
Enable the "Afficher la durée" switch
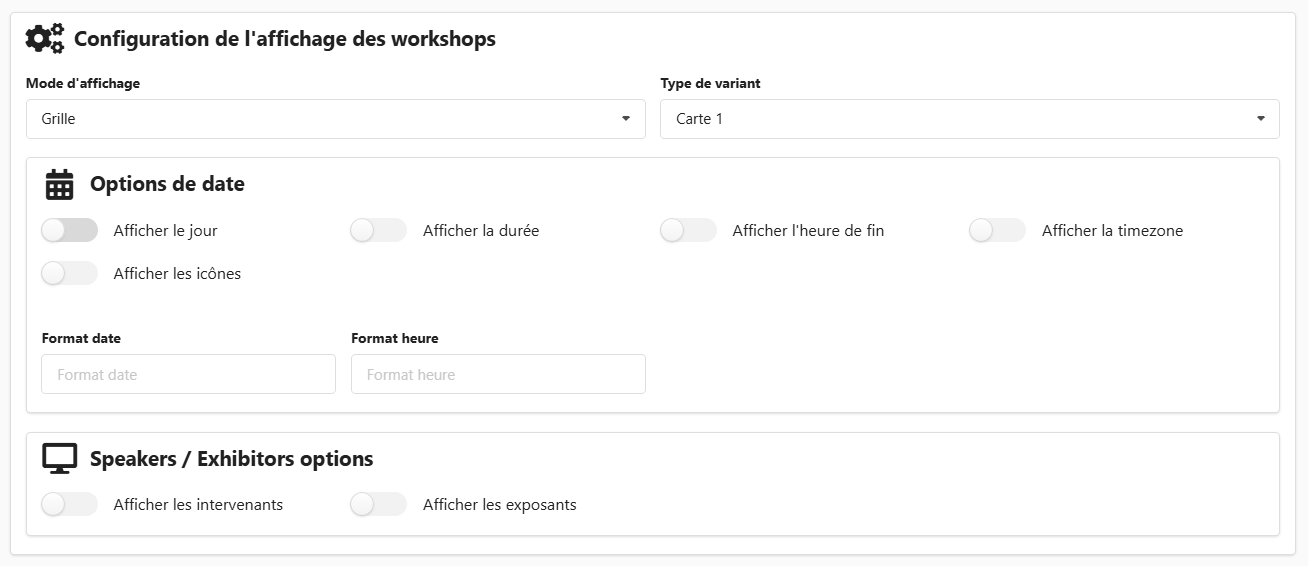tap(378, 231)
